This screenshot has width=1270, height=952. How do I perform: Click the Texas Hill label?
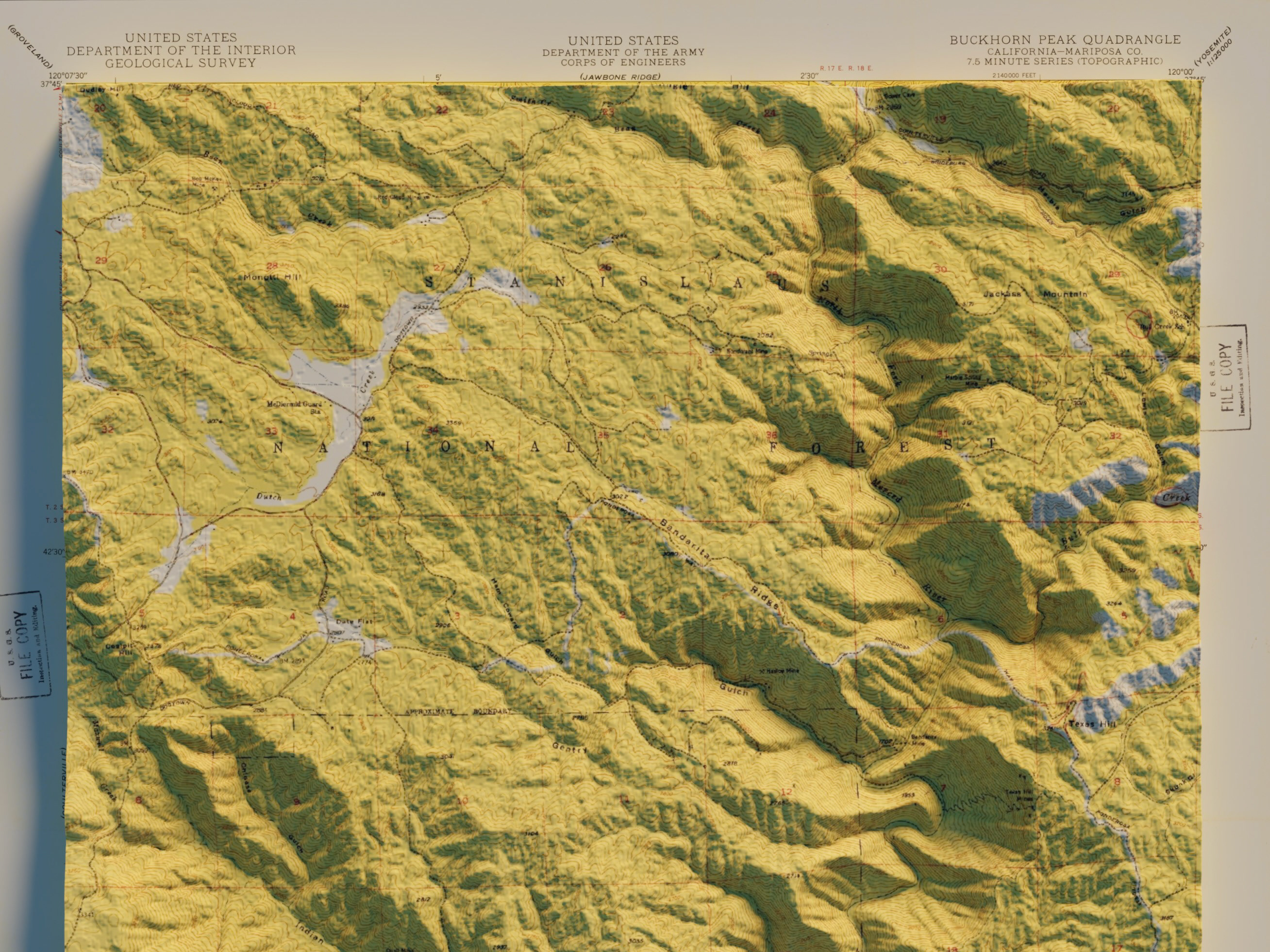pyautogui.click(x=1092, y=725)
